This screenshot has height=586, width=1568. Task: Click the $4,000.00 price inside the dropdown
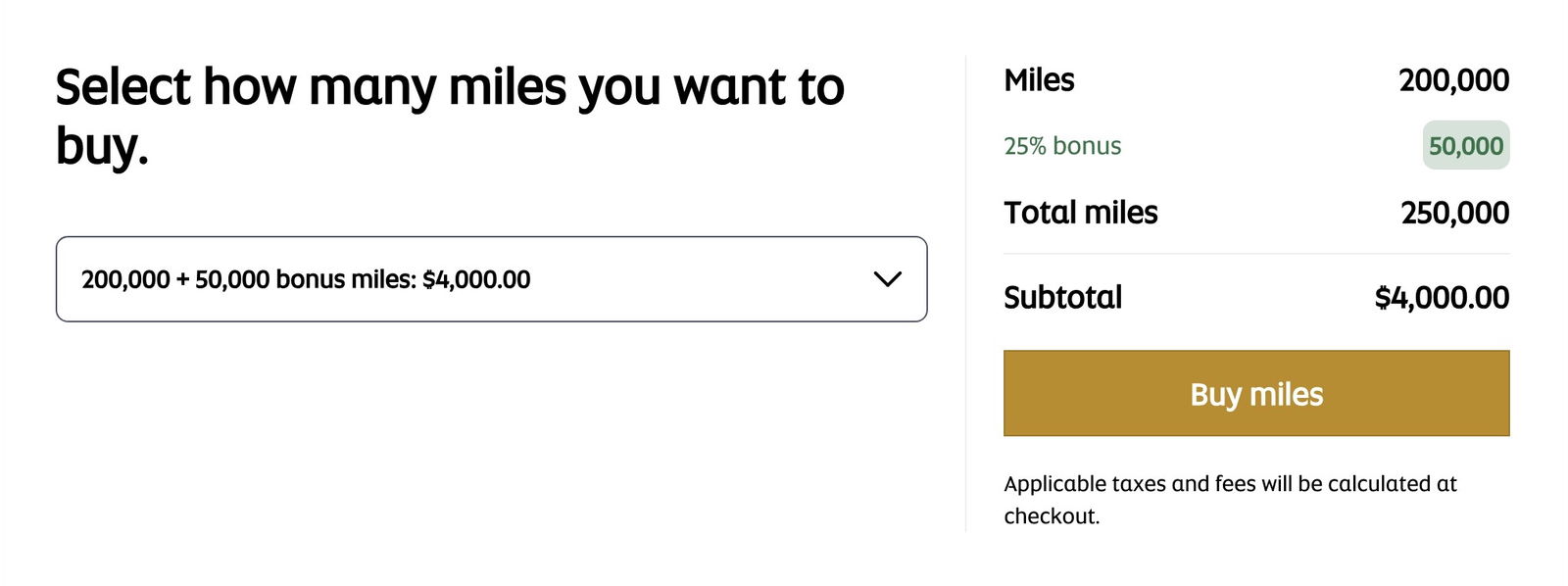(x=476, y=279)
